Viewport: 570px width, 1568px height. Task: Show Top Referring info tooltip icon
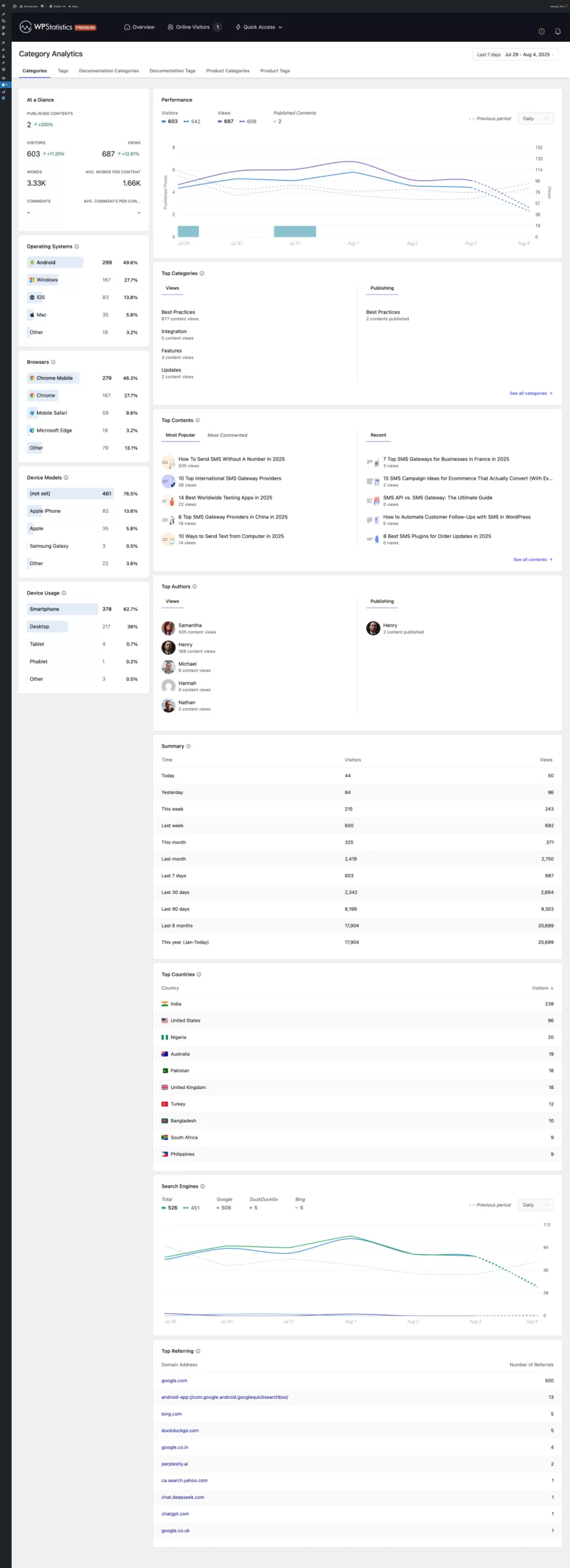pos(197,1351)
